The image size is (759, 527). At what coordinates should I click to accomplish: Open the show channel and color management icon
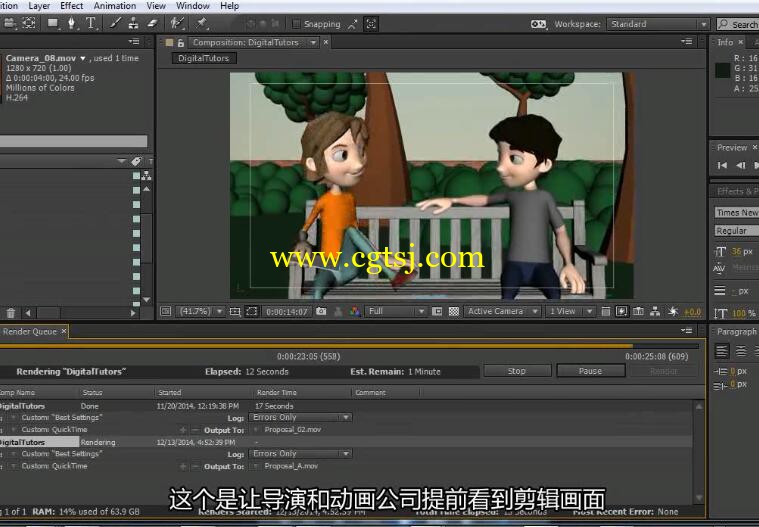(x=355, y=311)
